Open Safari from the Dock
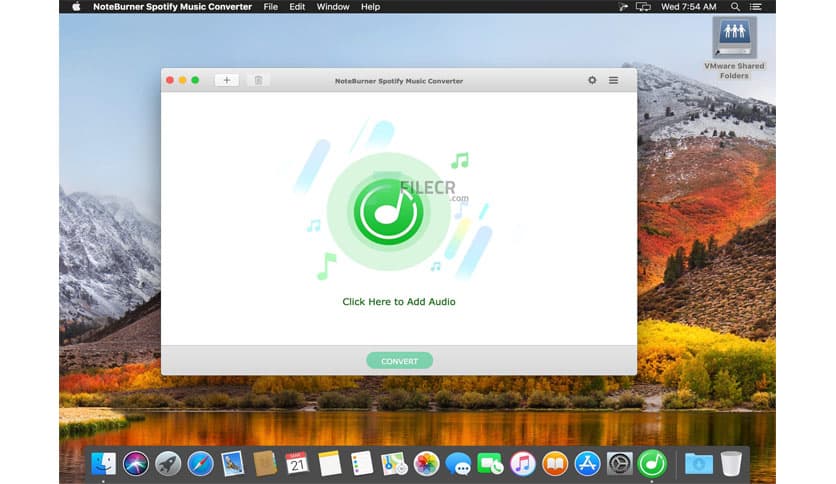 pyautogui.click(x=200, y=464)
